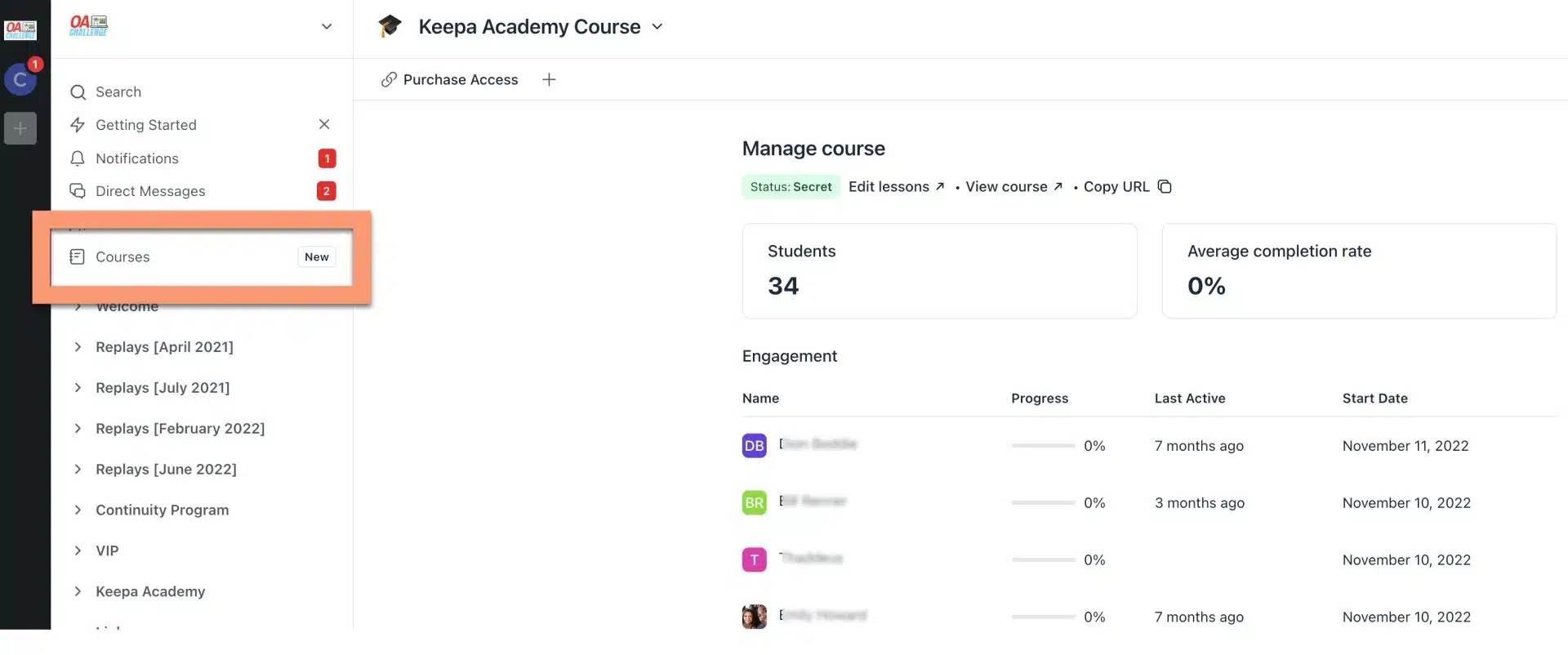Screen dimensions: 1568x655
Task: Expand the Replays [April 2021] section
Action: (78, 347)
